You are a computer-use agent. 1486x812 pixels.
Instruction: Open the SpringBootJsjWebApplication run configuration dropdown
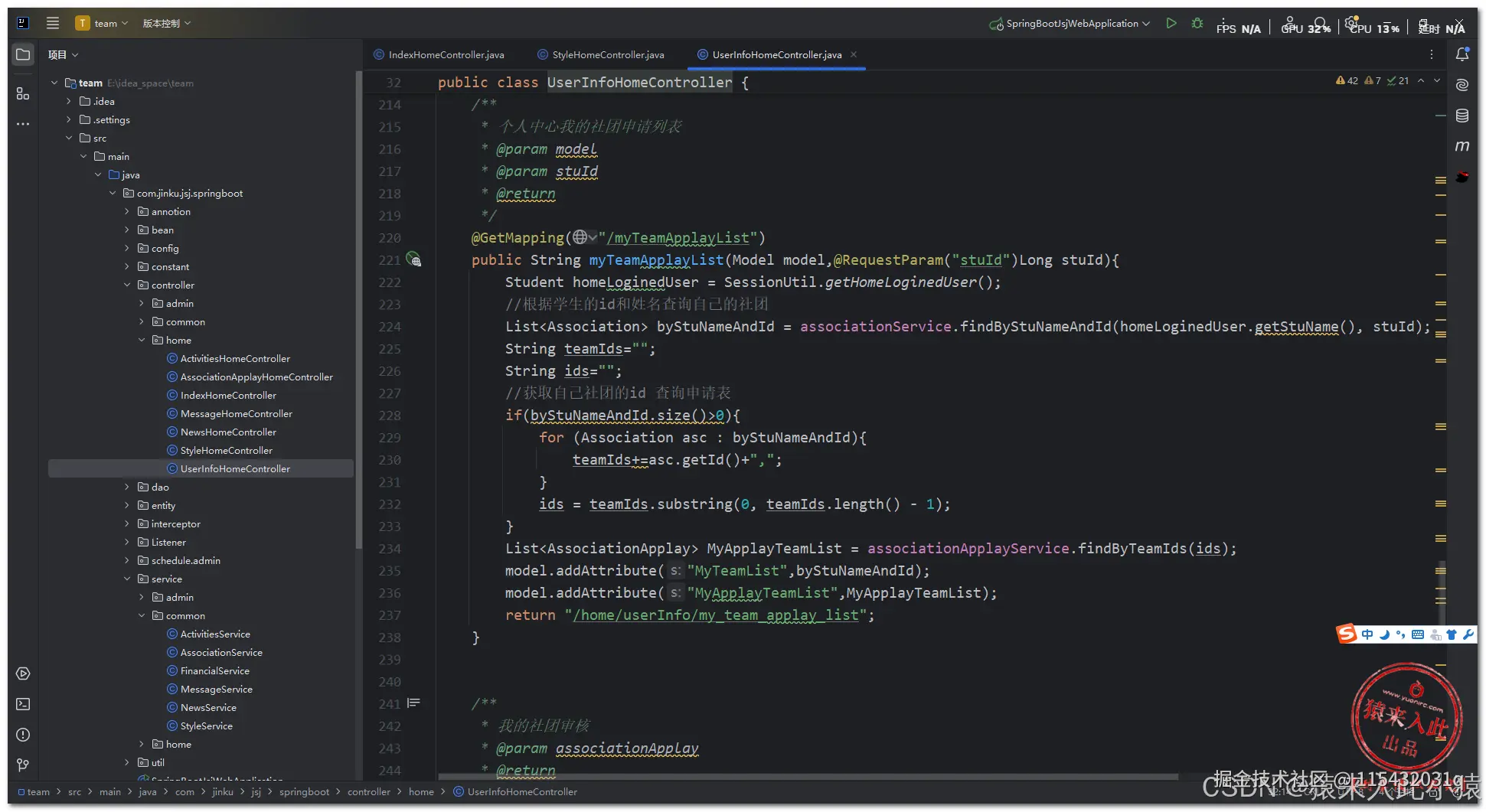pyautogui.click(x=1070, y=23)
